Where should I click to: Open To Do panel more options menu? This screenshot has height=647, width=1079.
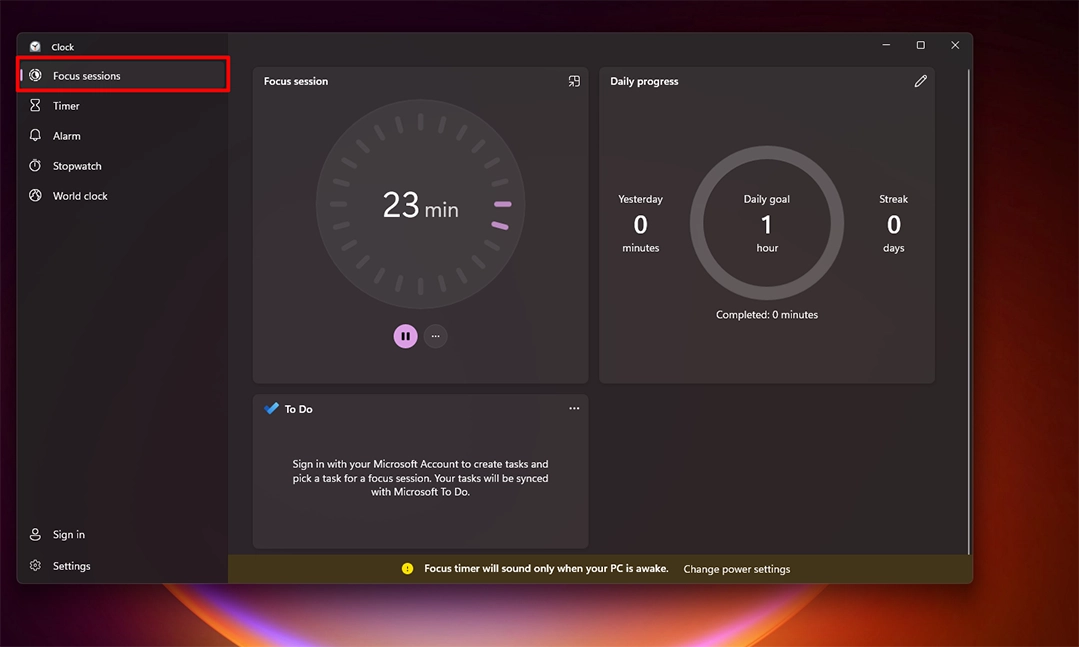(x=574, y=408)
